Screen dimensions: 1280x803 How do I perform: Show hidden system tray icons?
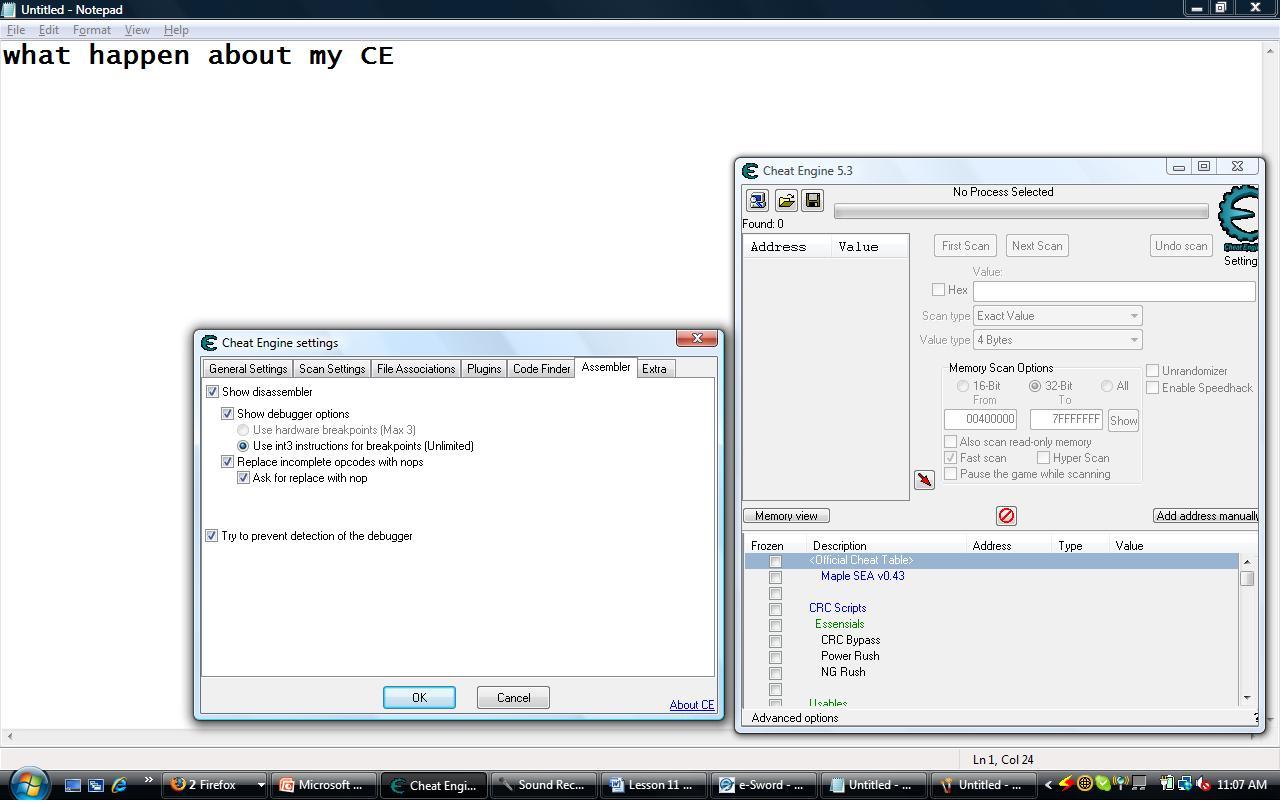1048,785
